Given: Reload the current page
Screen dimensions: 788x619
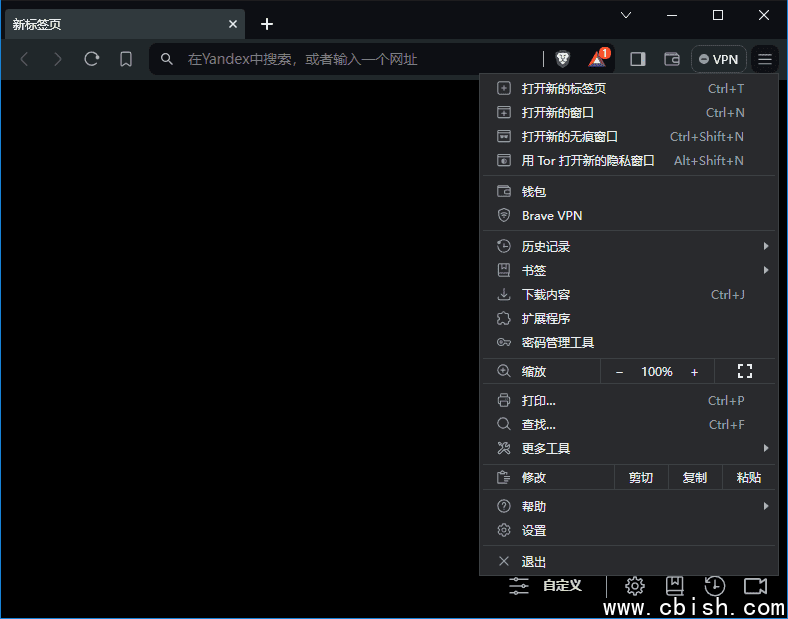Looking at the screenshot, I should (x=92, y=59).
